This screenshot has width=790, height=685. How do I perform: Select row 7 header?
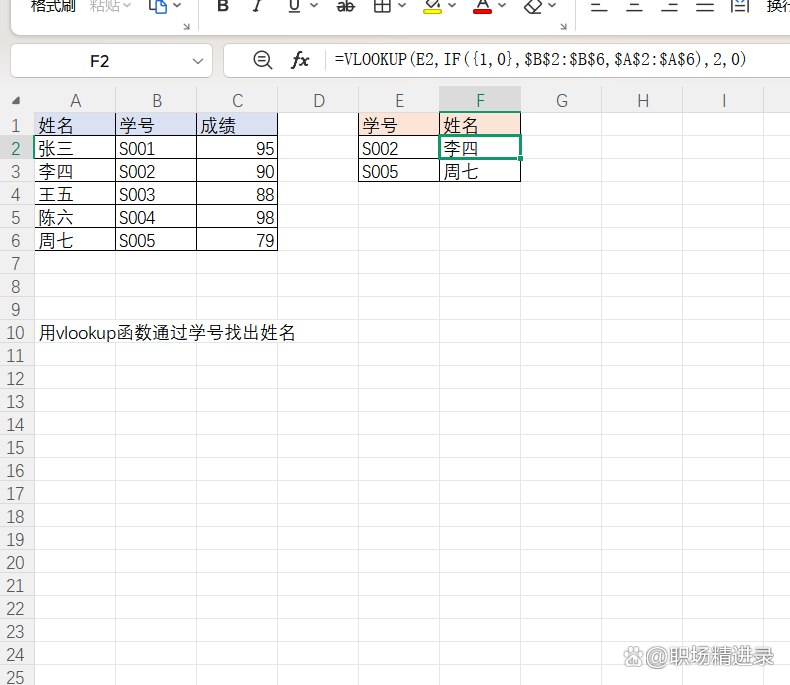(16, 263)
